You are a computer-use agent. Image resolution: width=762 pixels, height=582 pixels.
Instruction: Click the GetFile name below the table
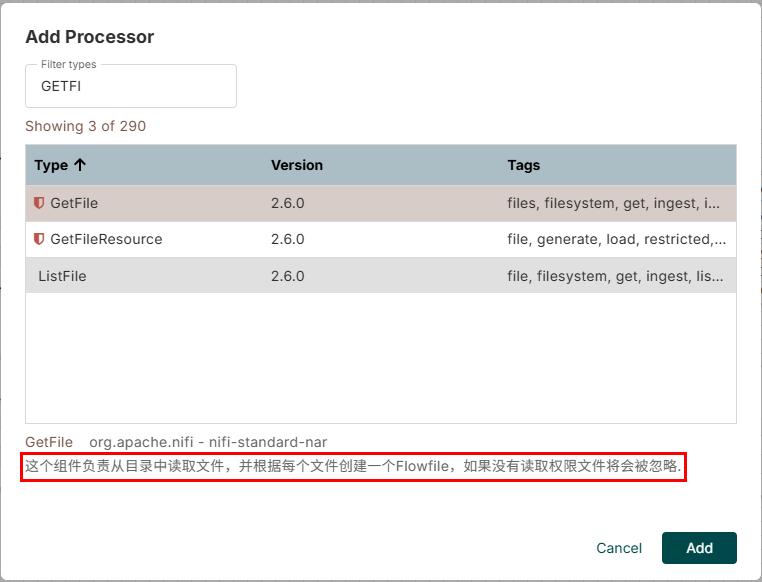click(x=49, y=442)
